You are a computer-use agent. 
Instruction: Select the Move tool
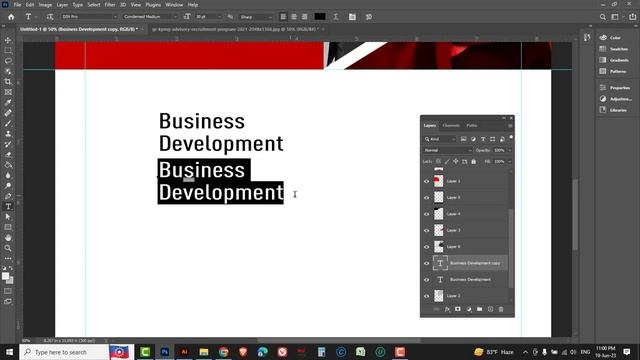click(x=8, y=40)
